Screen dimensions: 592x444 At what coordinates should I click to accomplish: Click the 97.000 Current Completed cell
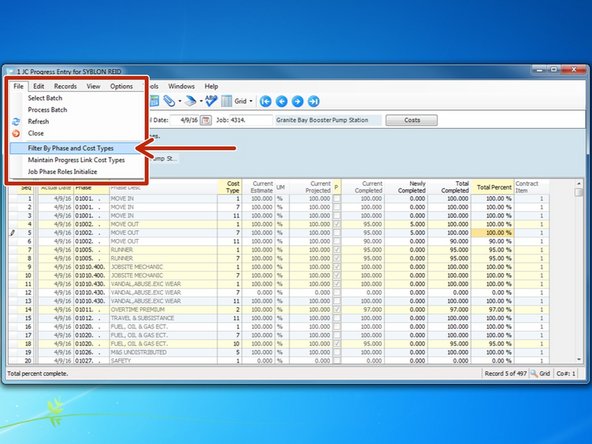tap(363, 310)
